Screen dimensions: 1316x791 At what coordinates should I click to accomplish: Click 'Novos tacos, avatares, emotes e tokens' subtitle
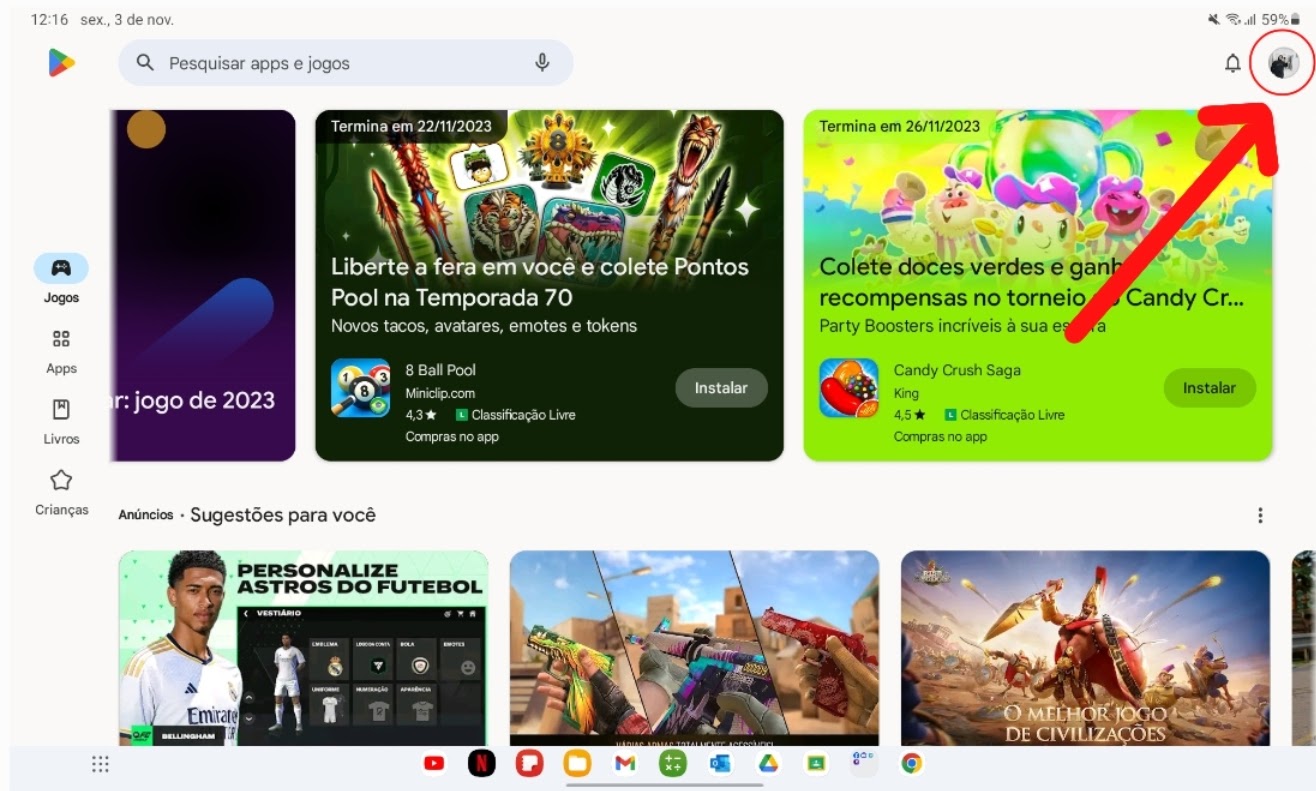[x=484, y=326]
